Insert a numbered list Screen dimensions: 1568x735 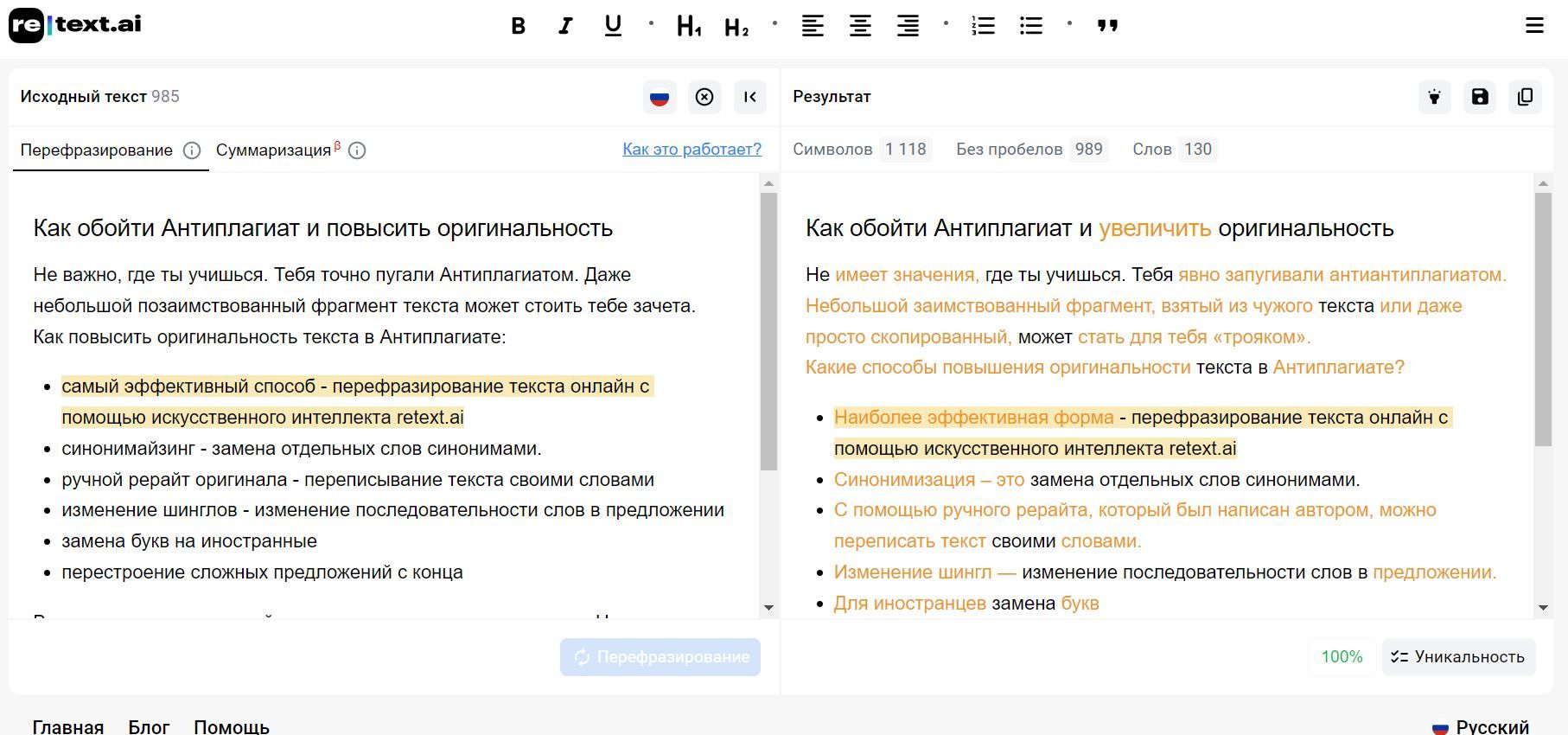pyautogui.click(x=984, y=26)
